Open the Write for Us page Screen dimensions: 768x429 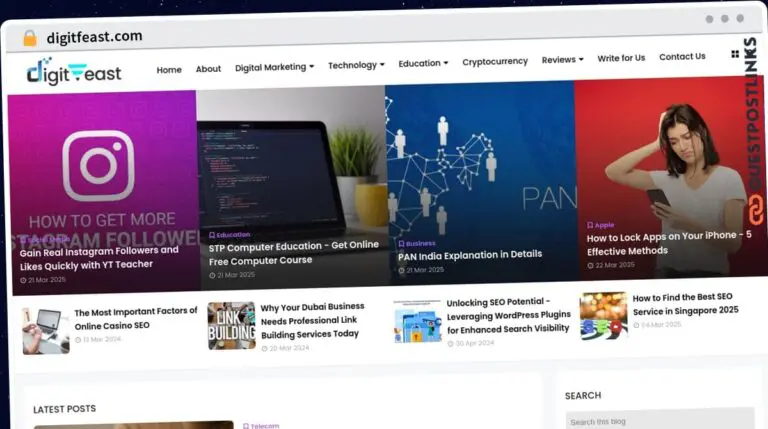621,58
